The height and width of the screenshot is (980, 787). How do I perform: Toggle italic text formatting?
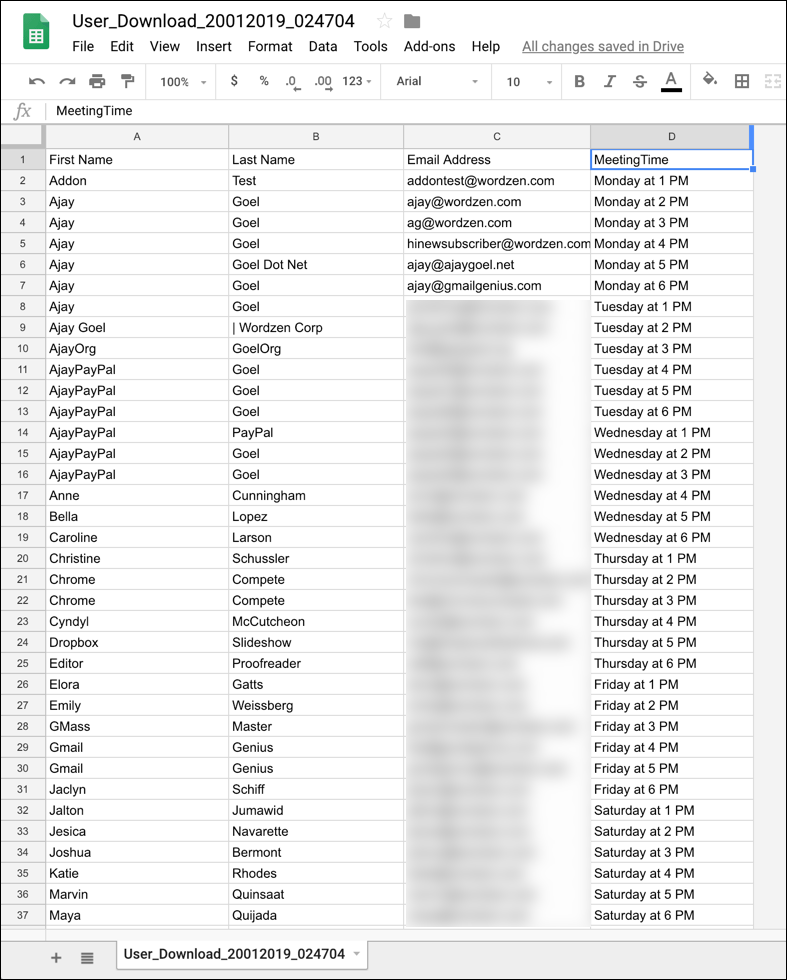[609, 82]
